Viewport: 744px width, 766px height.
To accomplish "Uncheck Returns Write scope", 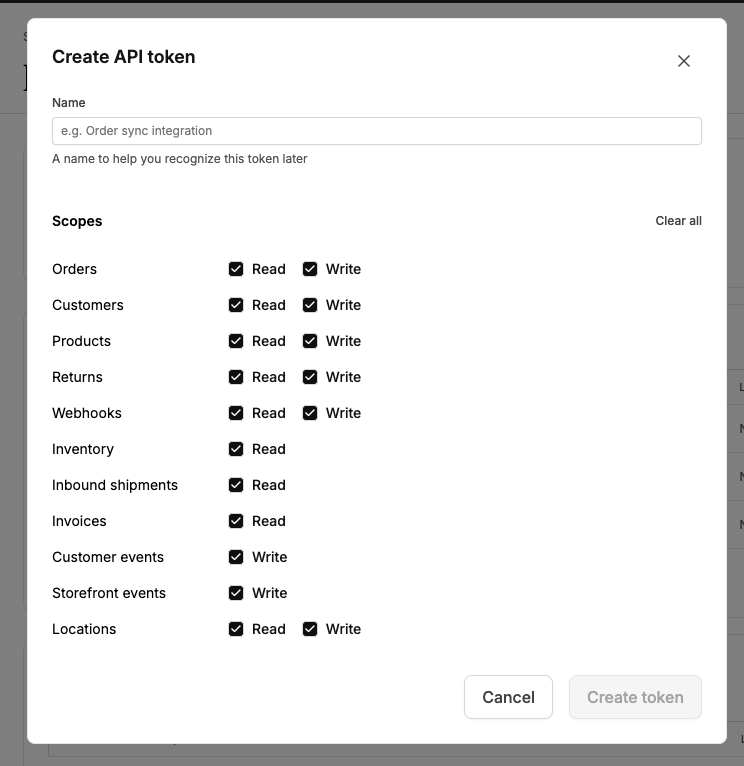I will [310, 377].
